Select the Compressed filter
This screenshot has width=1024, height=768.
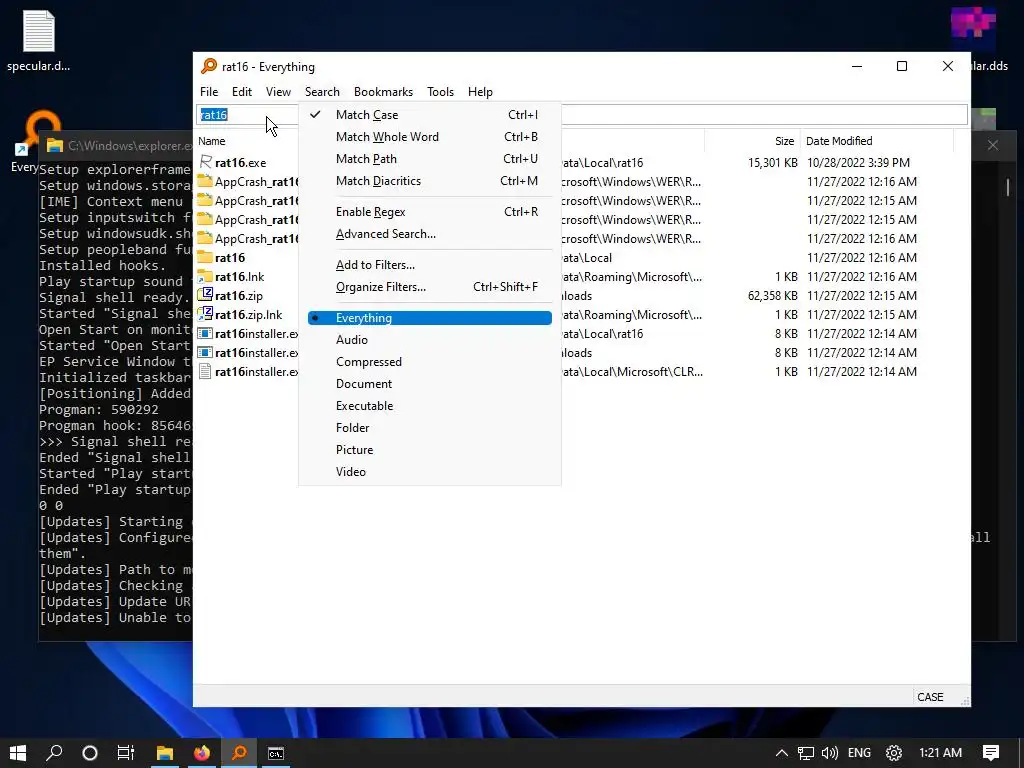click(x=430, y=362)
